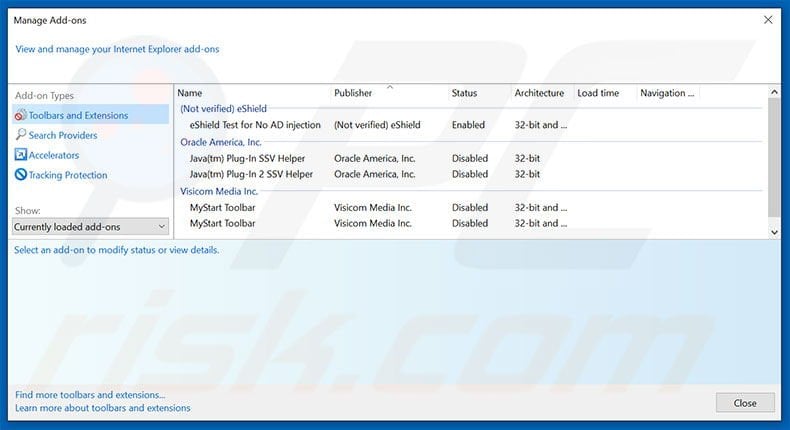Select Java(tm) Plug-In SSV Helper entry
Image resolution: width=790 pixels, height=430 pixels.
[x=247, y=158]
